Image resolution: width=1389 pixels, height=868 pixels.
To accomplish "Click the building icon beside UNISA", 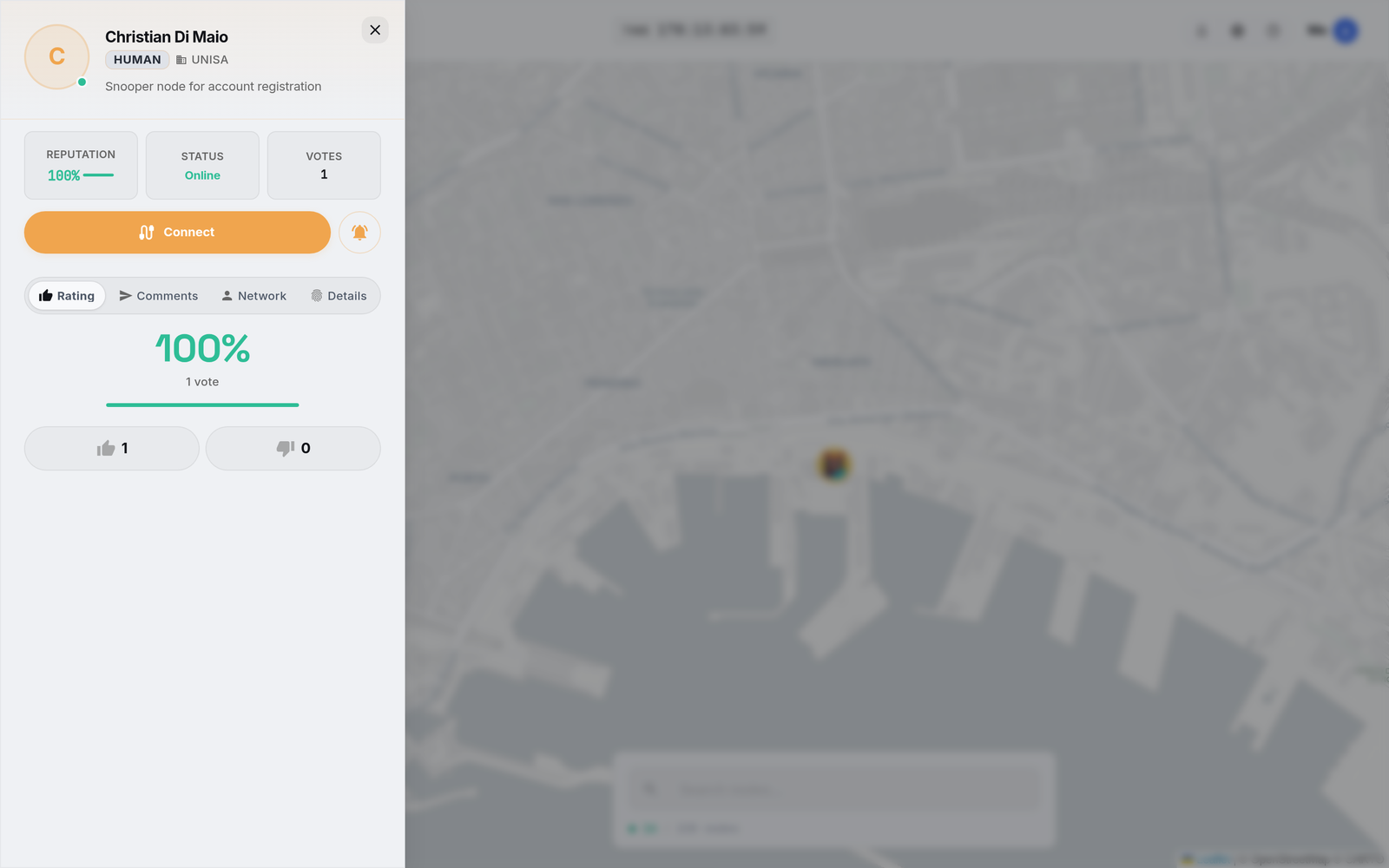I will pos(181,60).
